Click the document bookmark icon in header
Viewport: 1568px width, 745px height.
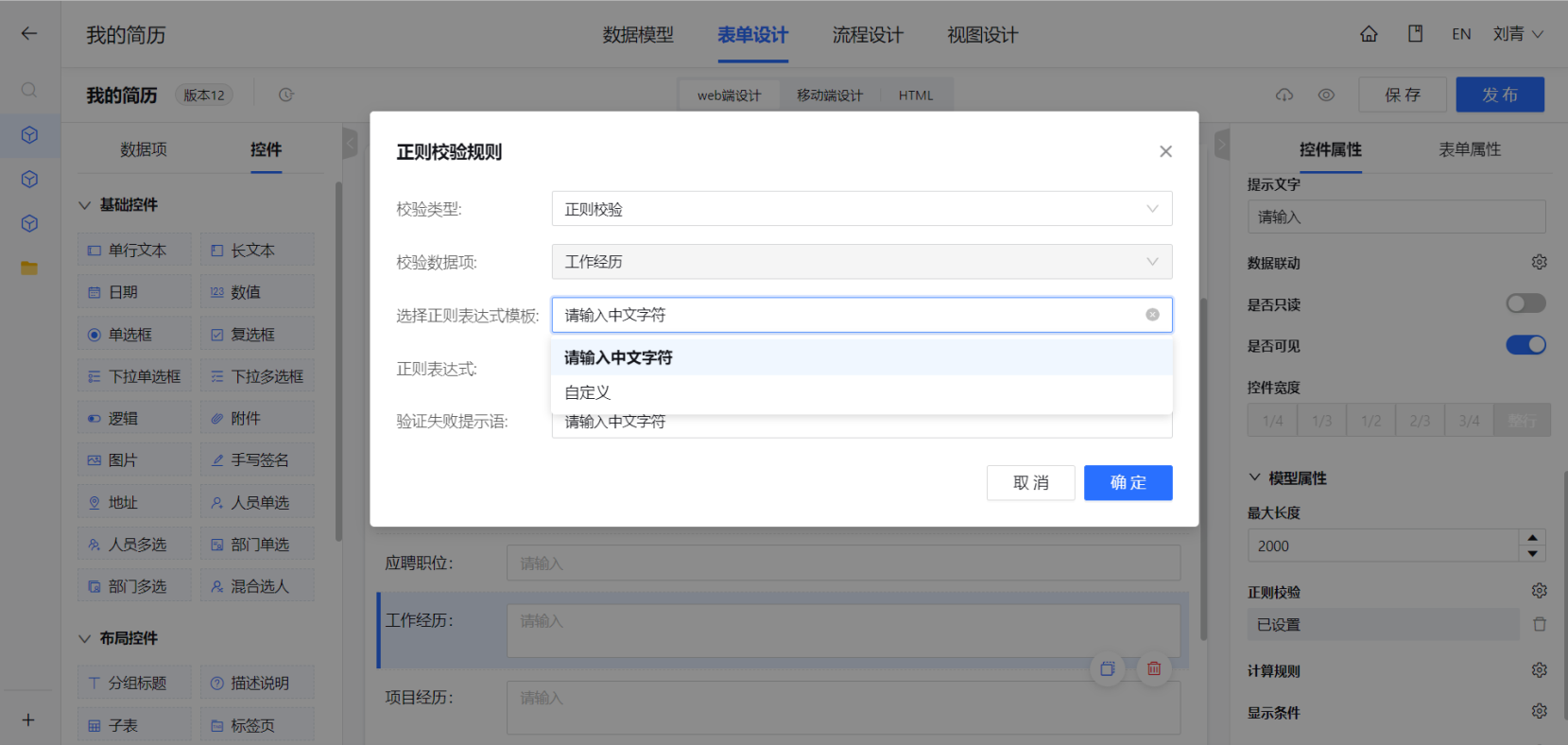point(1415,34)
